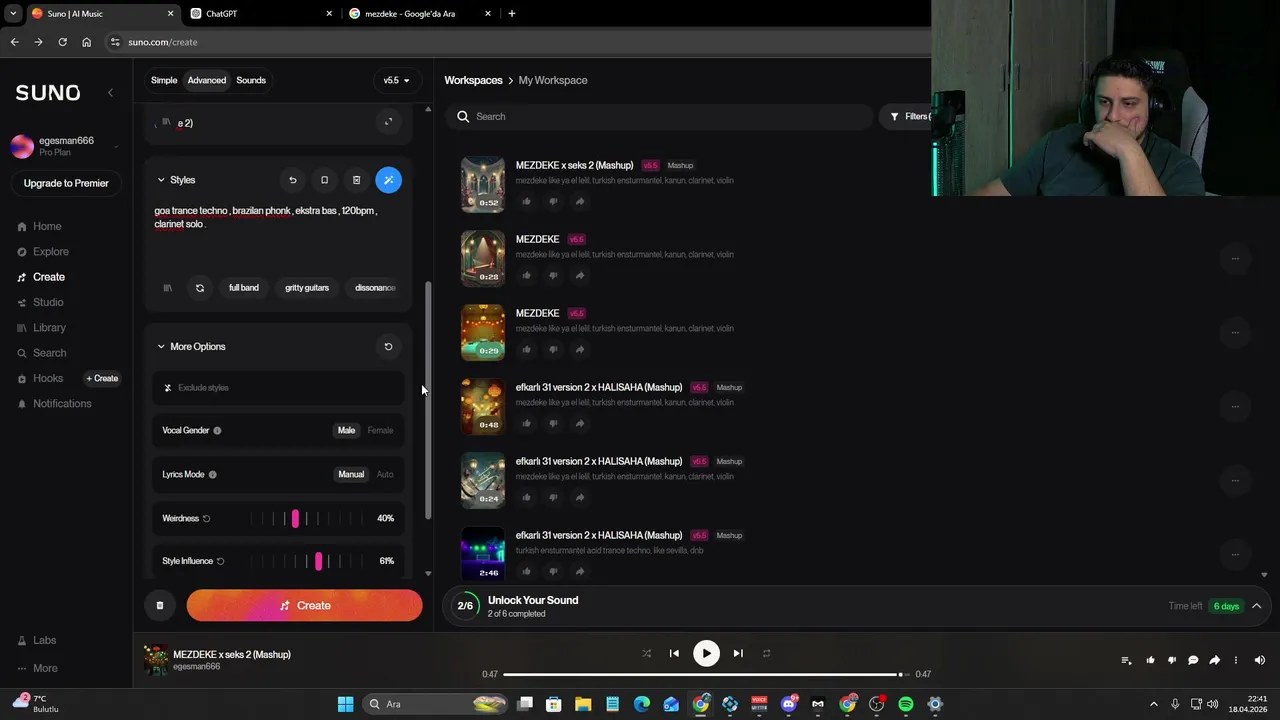Skip to next track in player
This screenshot has height=720, width=1280.
pos(738,653)
